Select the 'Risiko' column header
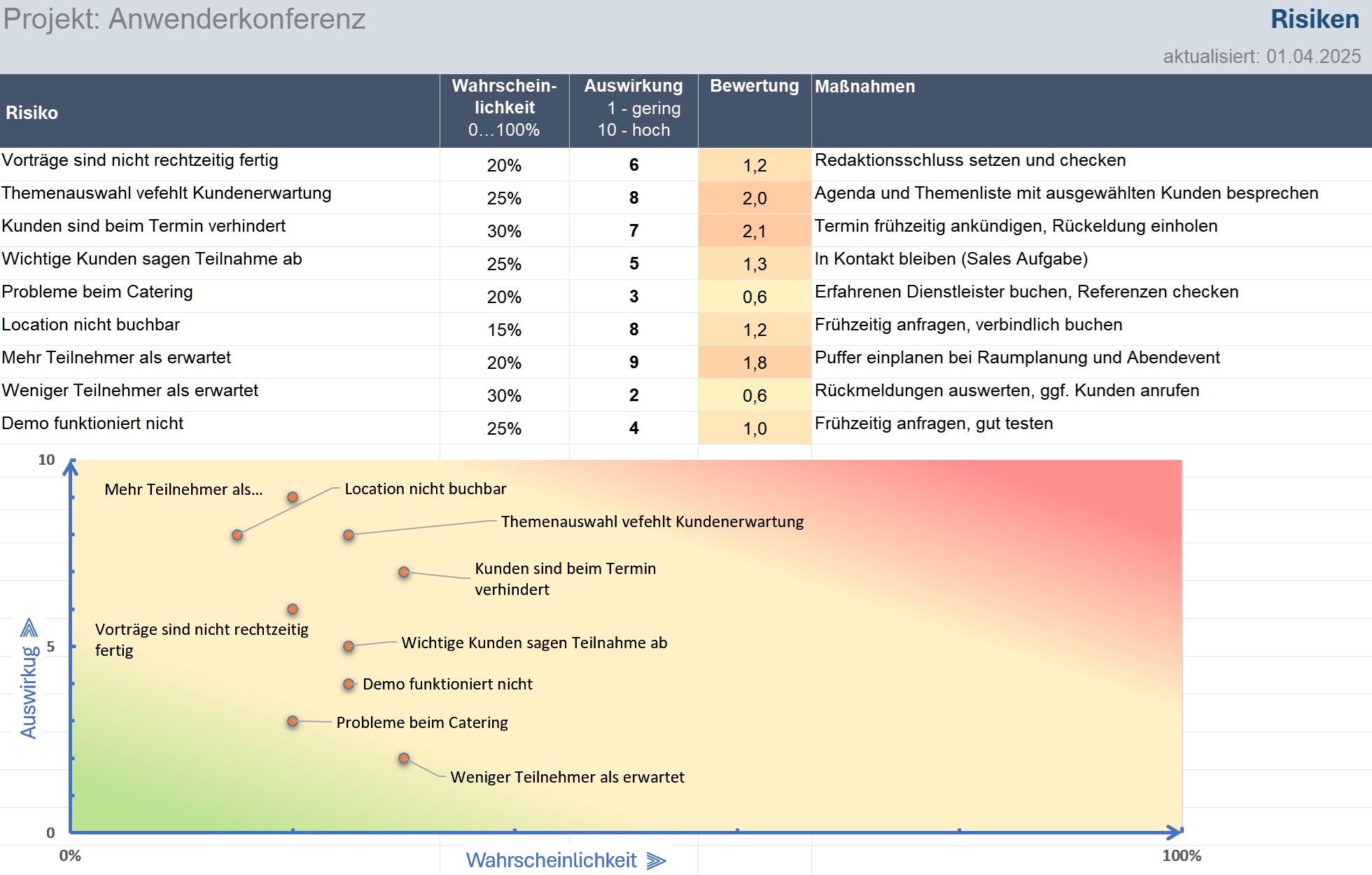 click(220, 111)
